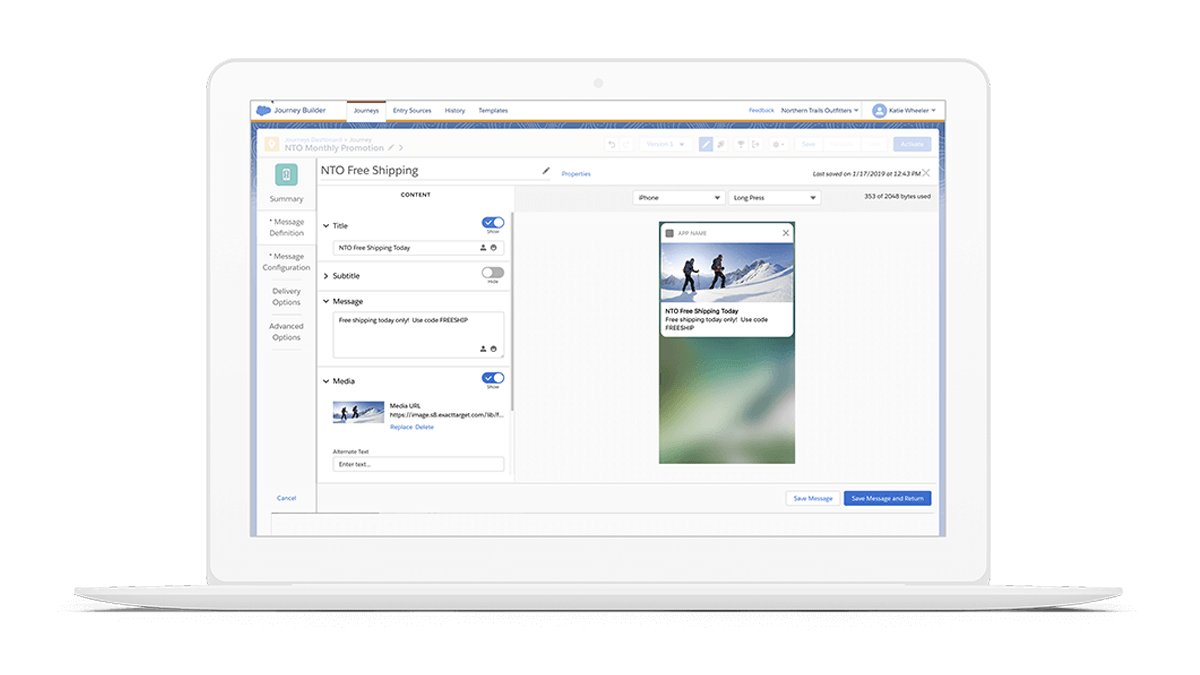Turn on the Subtitle toggle
This screenshot has width=1200, height=675.
click(492, 272)
